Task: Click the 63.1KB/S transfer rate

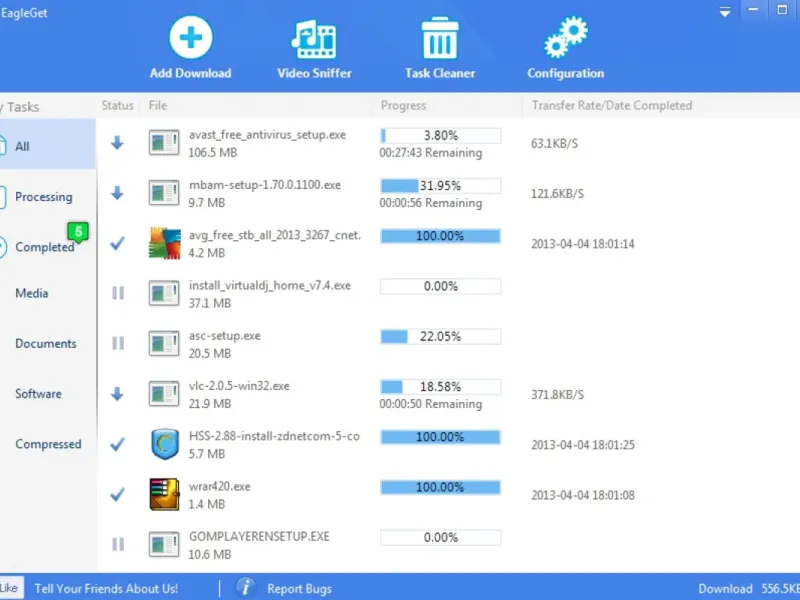Action: coord(554,143)
